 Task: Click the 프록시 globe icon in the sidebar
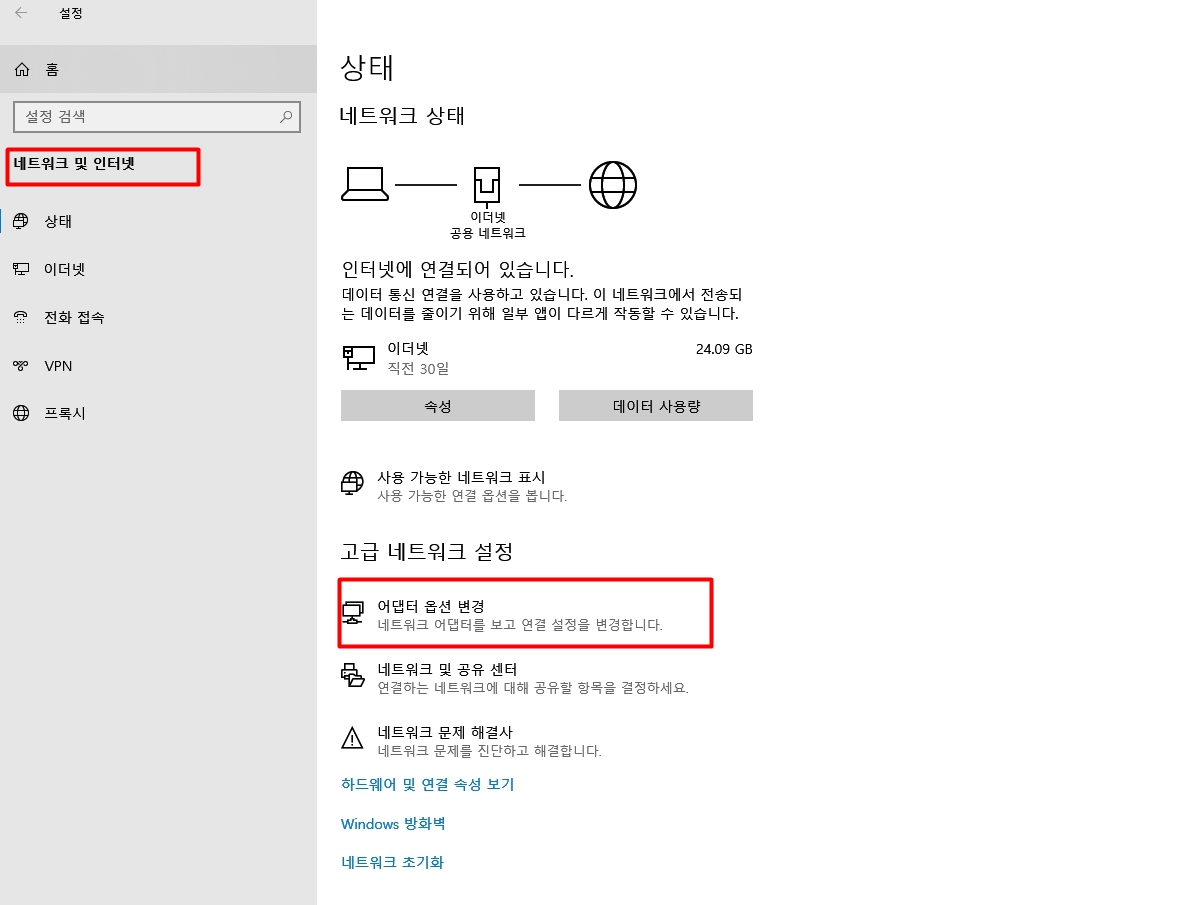(x=21, y=413)
